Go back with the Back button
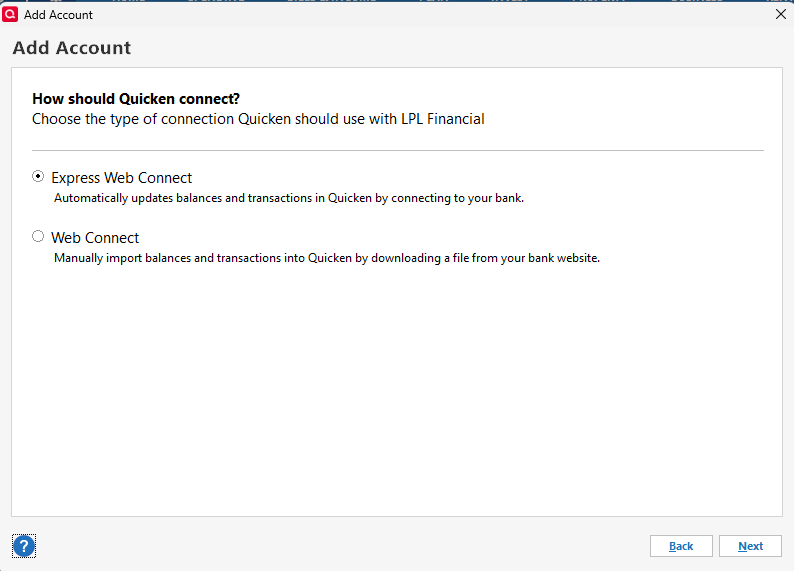 point(681,546)
